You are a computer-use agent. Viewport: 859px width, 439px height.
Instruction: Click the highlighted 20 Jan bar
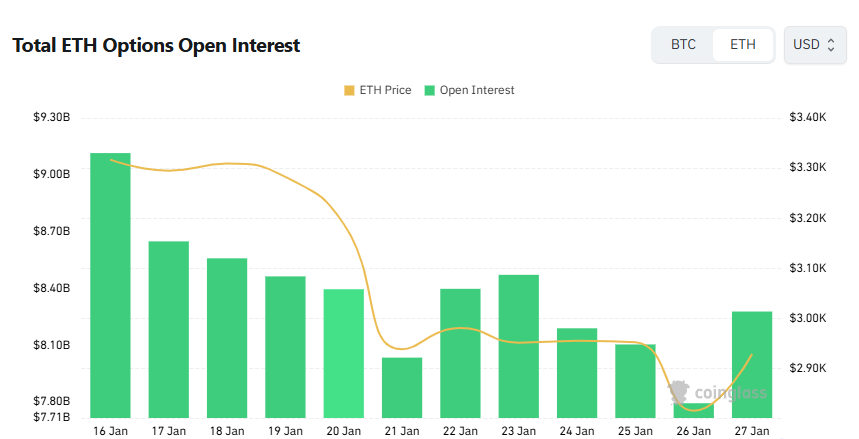coord(343,353)
